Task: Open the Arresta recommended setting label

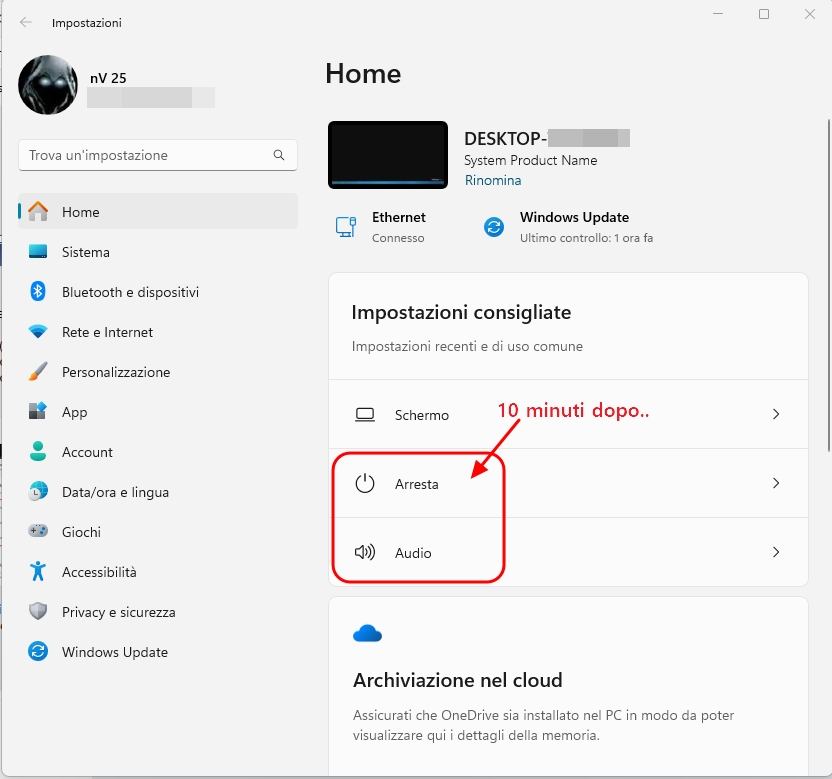Action: [x=417, y=484]
